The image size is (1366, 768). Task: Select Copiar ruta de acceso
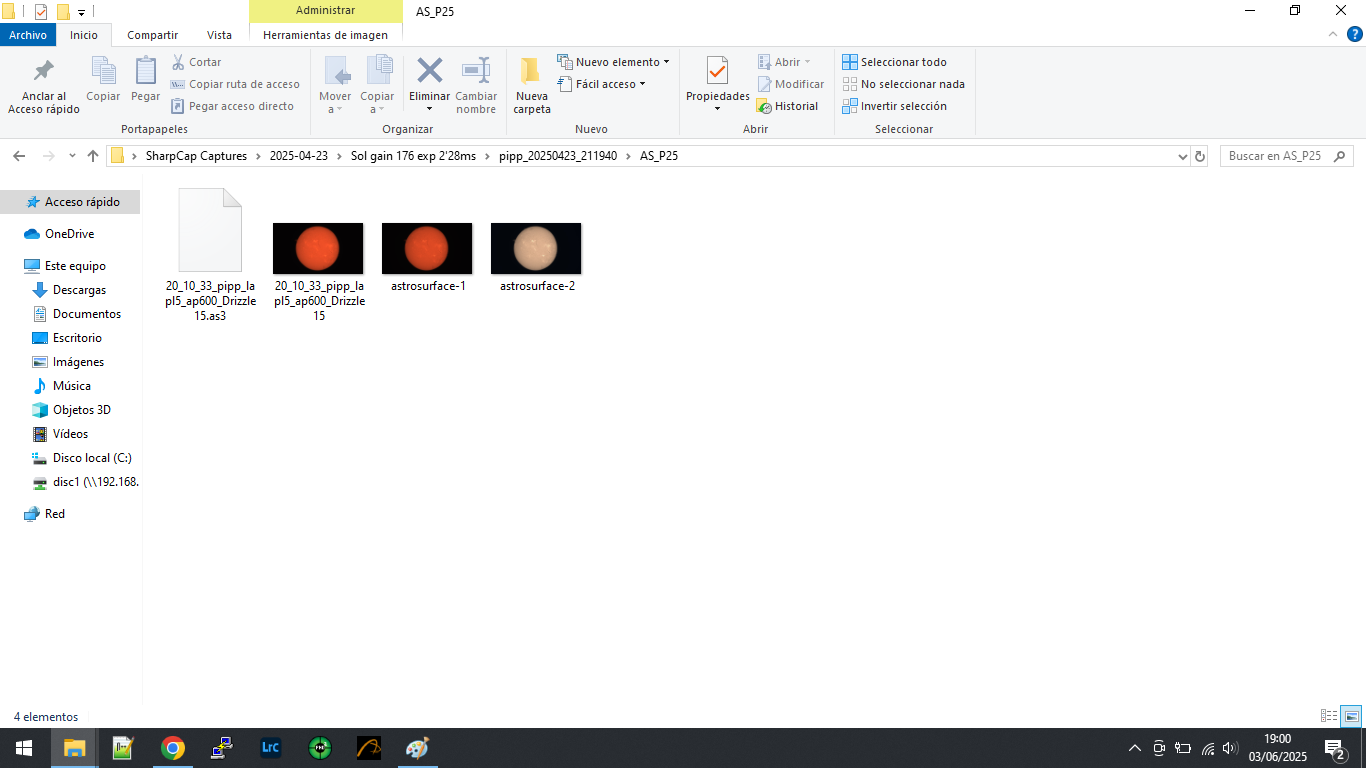click(x=235, y=84)
